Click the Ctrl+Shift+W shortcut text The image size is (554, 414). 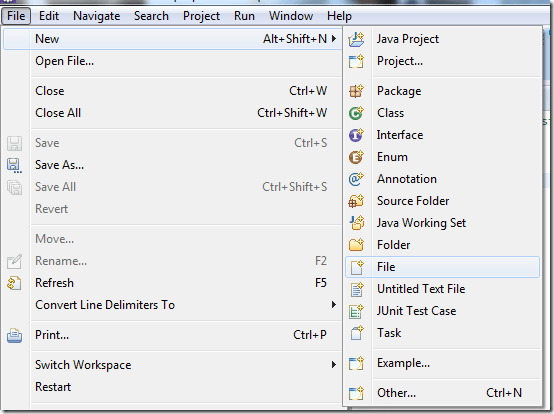pyautogui.click(x=292, y=113)
